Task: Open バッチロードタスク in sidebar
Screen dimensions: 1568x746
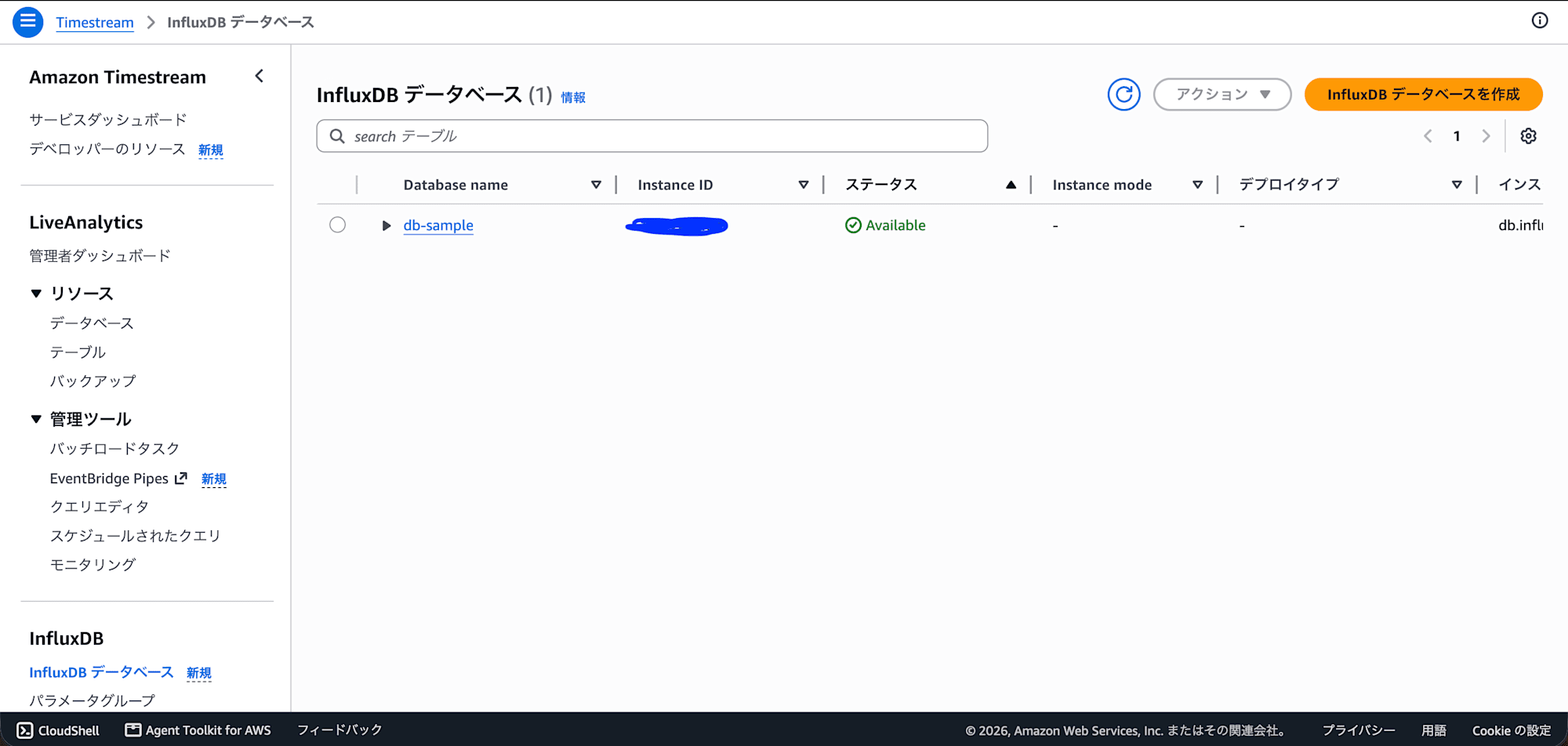Action: click(x=115, y=449)
